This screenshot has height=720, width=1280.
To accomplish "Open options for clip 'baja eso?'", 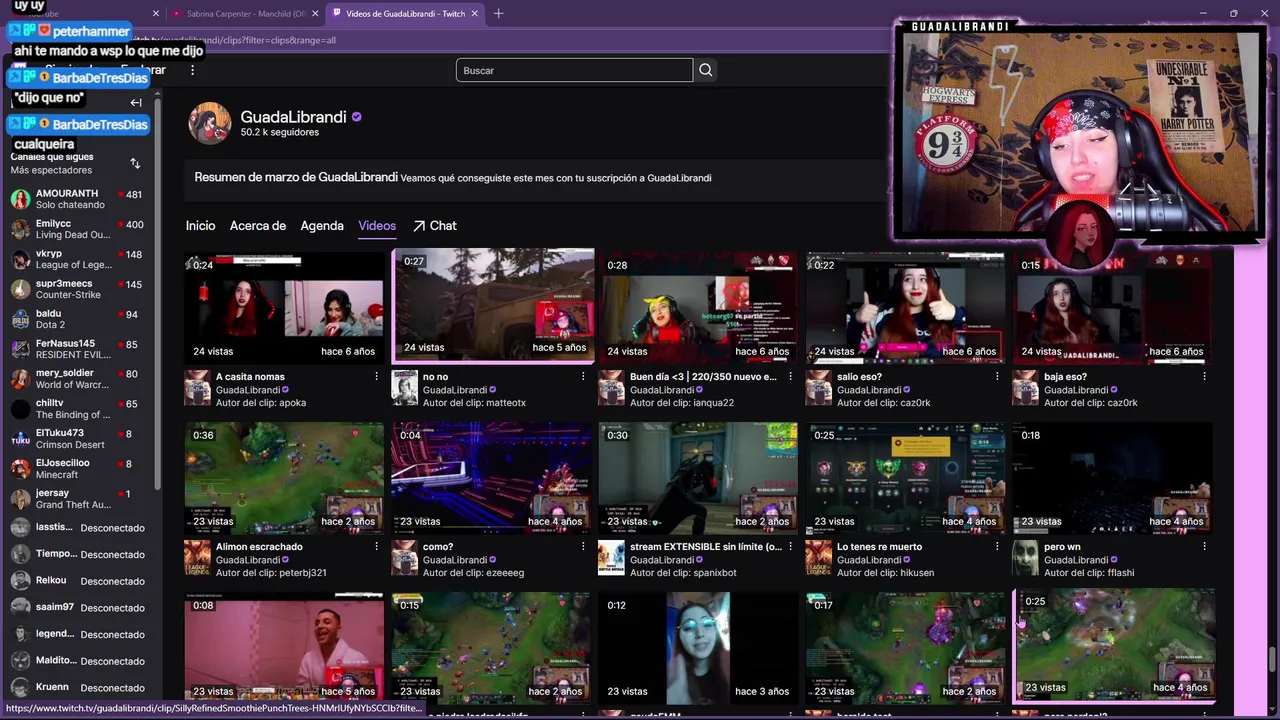I will 1204,377.
